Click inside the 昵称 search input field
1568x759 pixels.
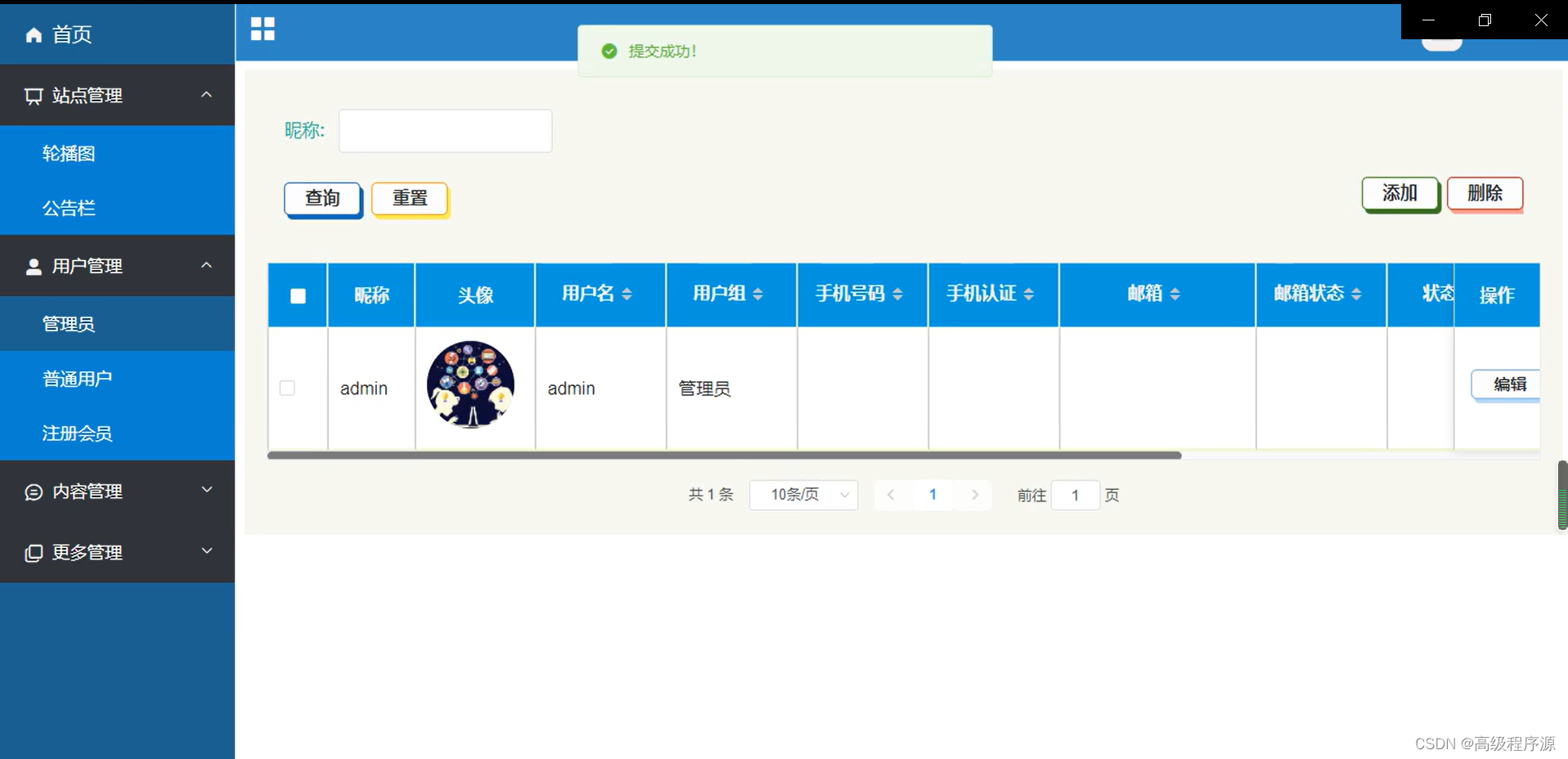(444, 130)
